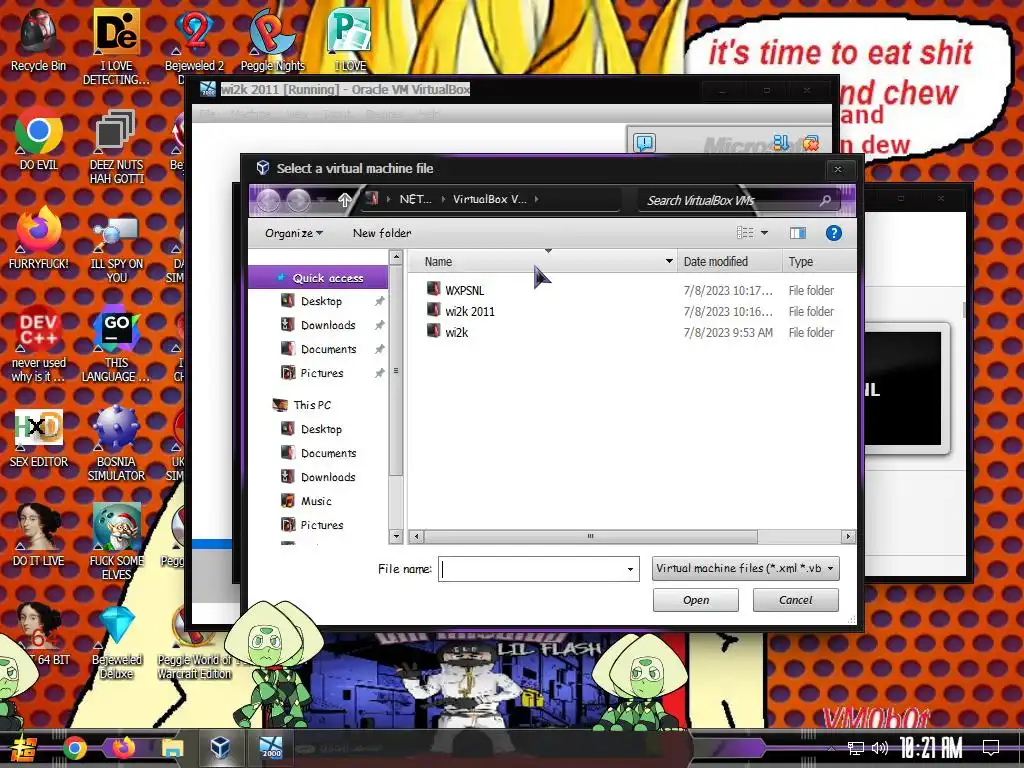Open the Organize menu
Viewport: 1024px width, 768px height.
293,233
